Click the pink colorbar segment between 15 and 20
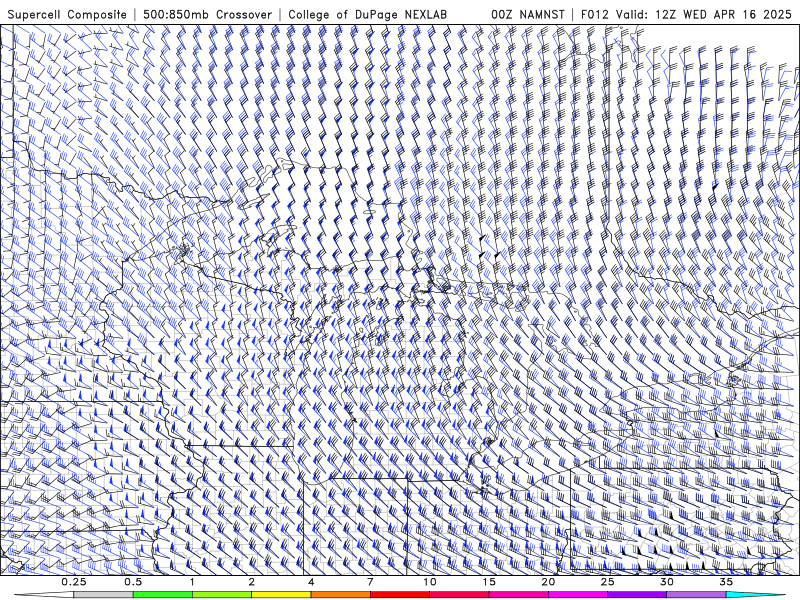 tap(518, 595)
